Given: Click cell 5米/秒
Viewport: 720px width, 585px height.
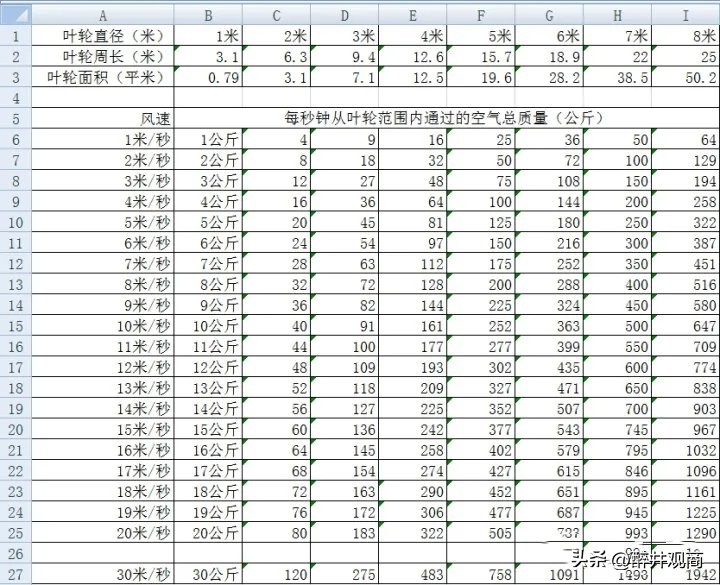Looking at the screenshot, I should [x=103, y=222].
